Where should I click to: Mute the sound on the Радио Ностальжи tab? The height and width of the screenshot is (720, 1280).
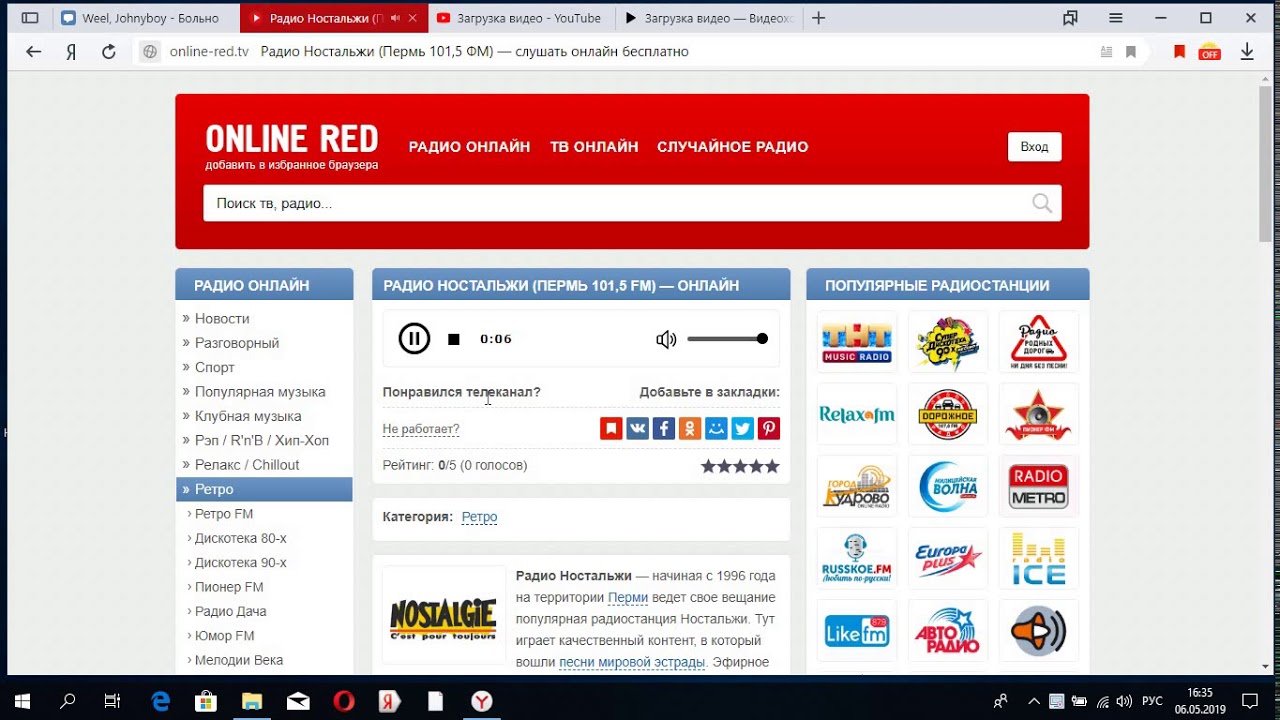(395, 18)
